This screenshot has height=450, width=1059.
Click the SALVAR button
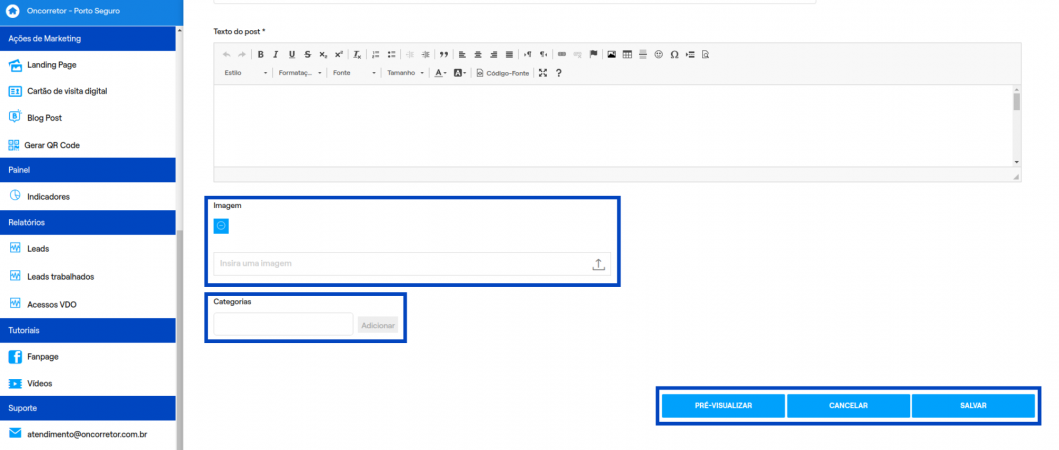coord(973,406)
